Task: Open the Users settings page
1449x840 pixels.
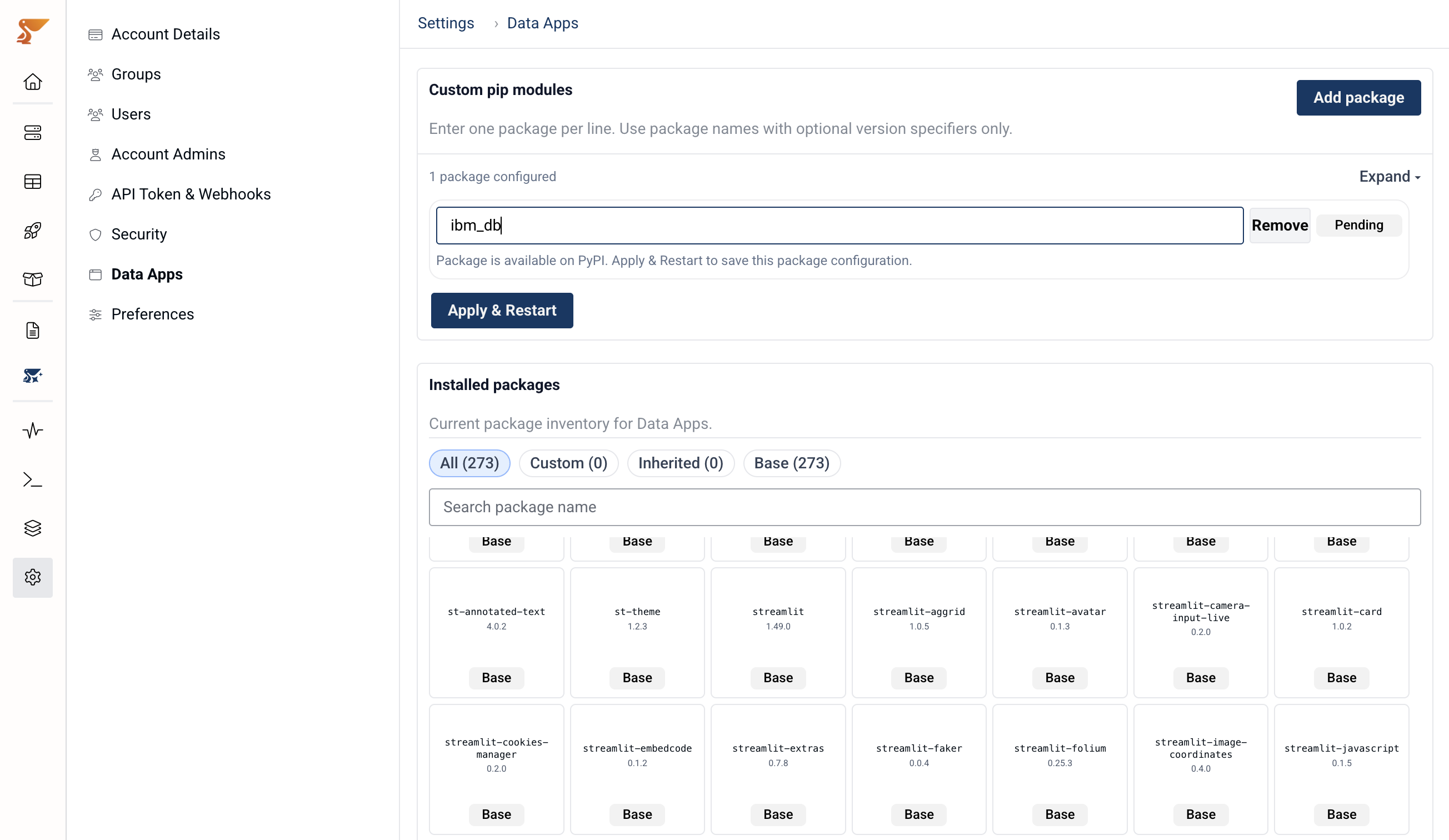Action: click(131, 114)
